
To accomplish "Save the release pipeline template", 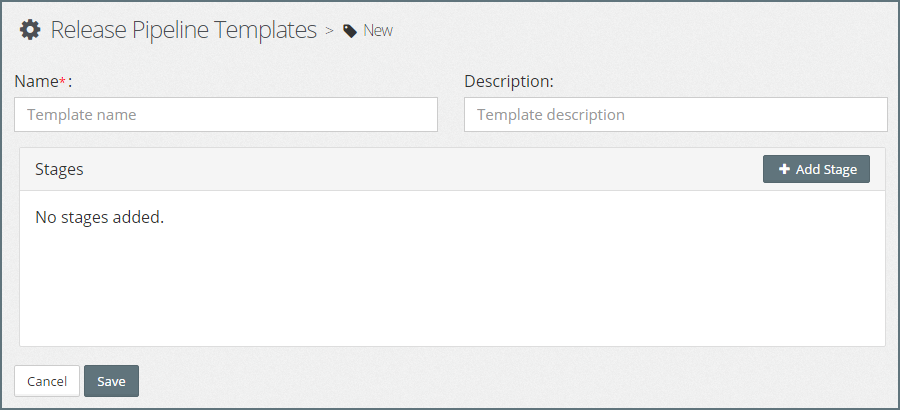I will coord(111,381).
